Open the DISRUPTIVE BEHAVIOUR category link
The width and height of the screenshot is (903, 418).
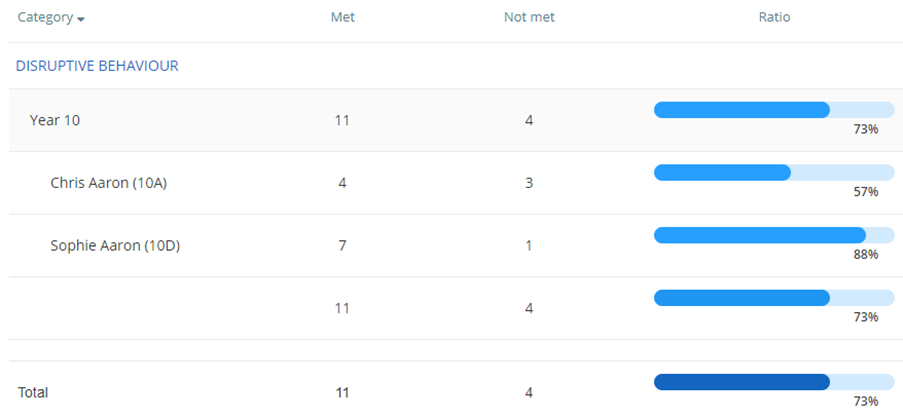(97, 66)
